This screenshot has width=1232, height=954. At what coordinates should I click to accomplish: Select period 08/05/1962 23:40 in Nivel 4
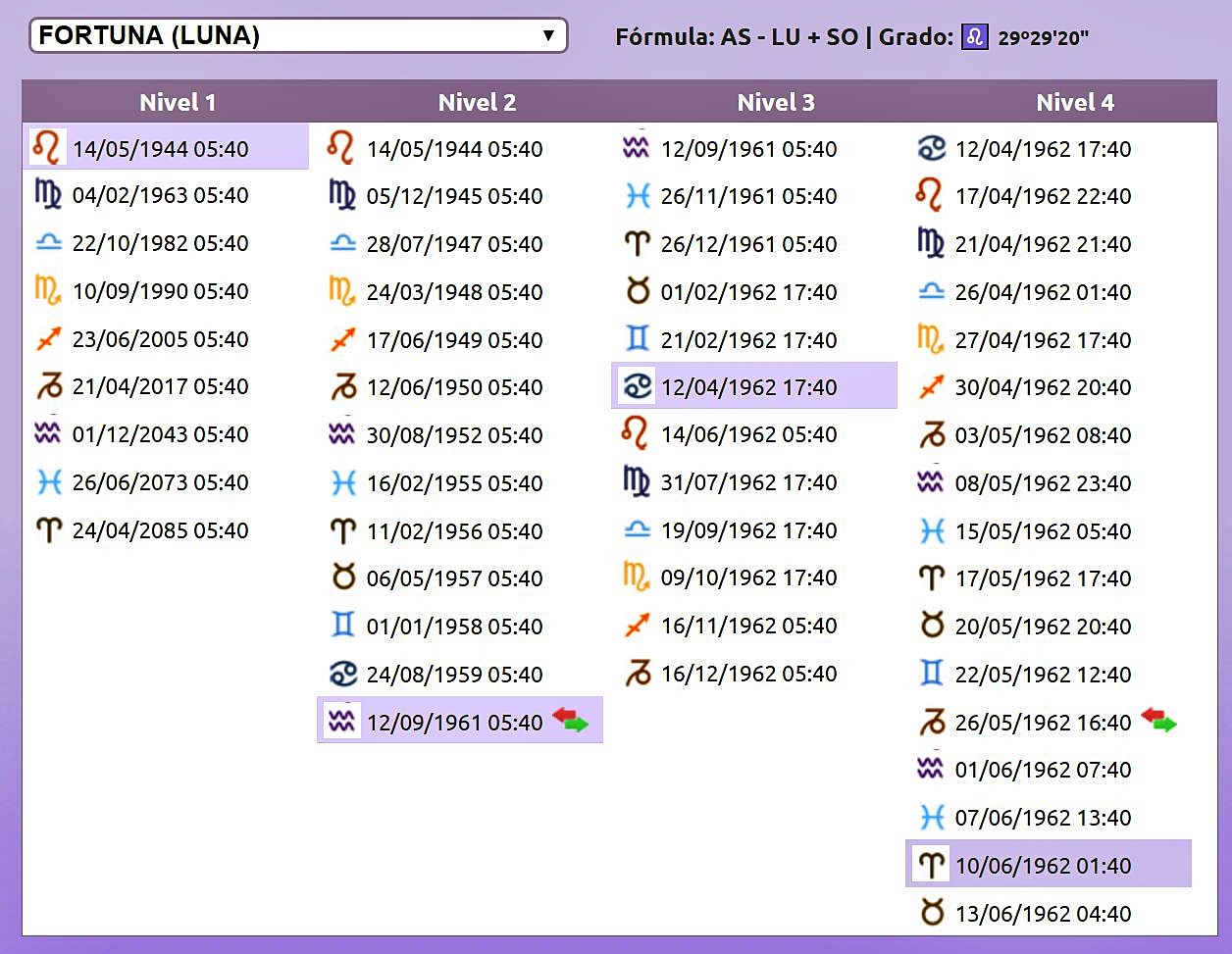tap(1043, 483)
